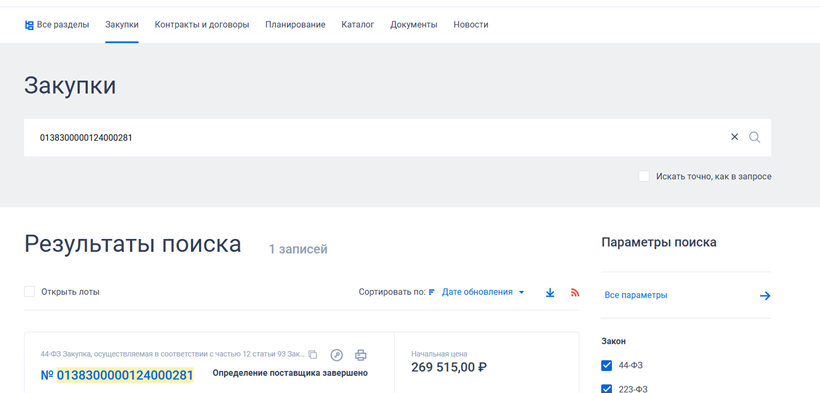
Task: Open the Документы tab
Action: [x=414, y=25]
